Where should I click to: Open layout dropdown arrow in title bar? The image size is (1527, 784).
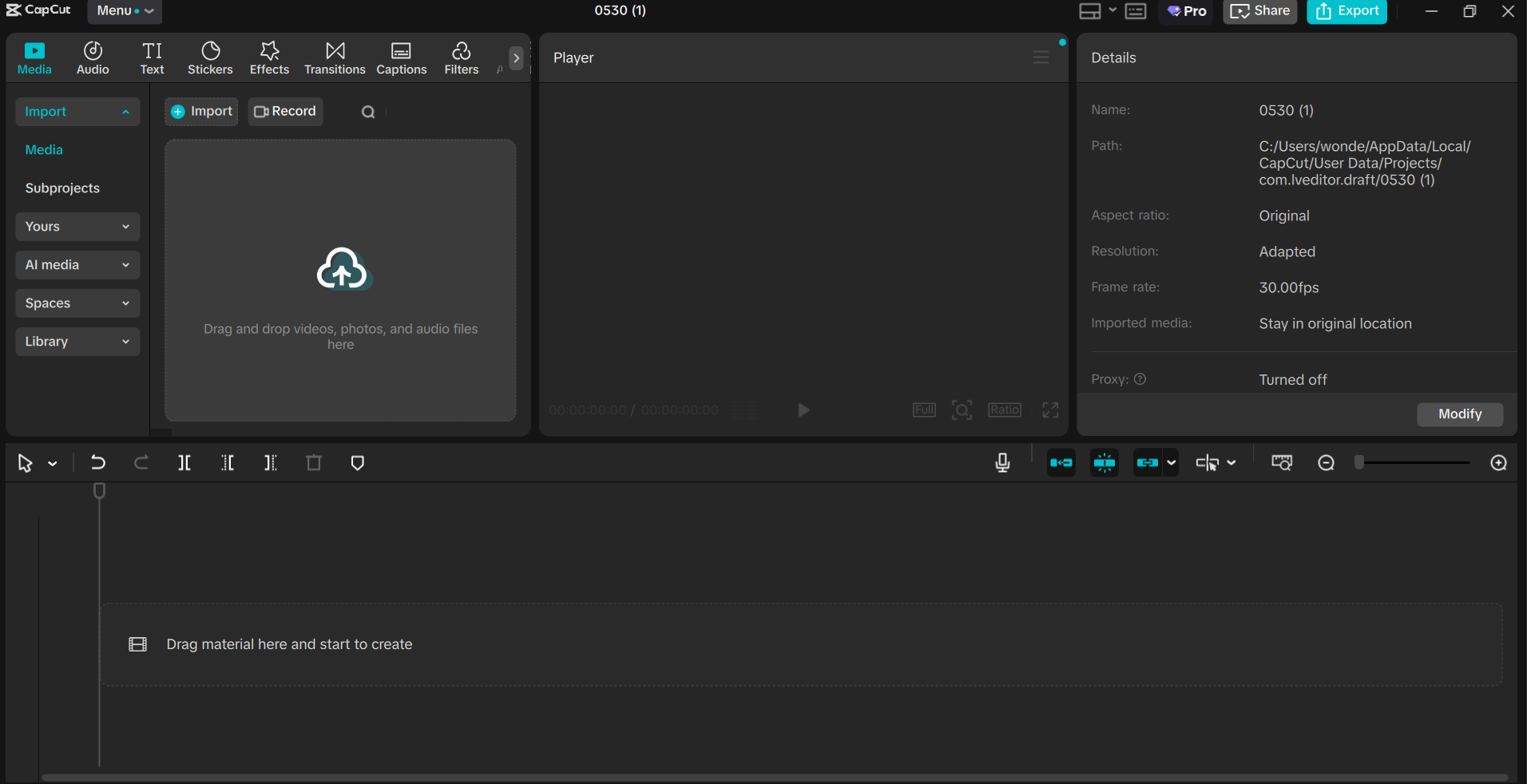pos(1113,10)
